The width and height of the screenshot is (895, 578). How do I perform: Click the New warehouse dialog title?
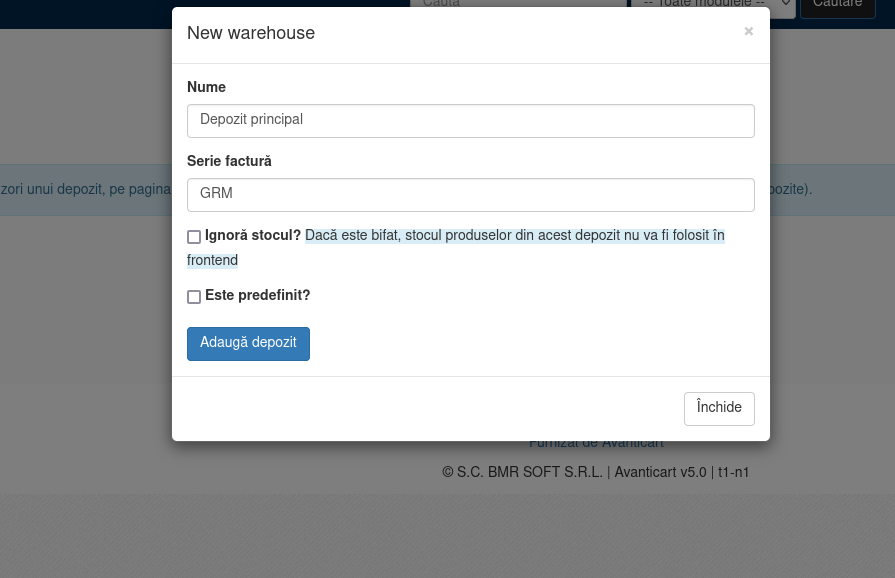[251, 33]
